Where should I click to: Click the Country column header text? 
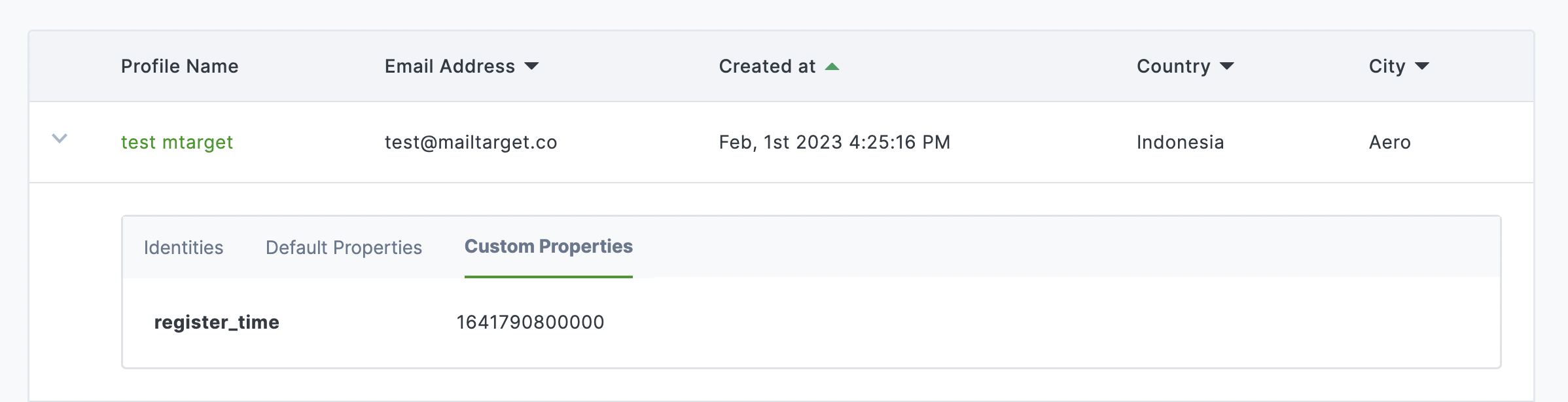[1173, 66]
